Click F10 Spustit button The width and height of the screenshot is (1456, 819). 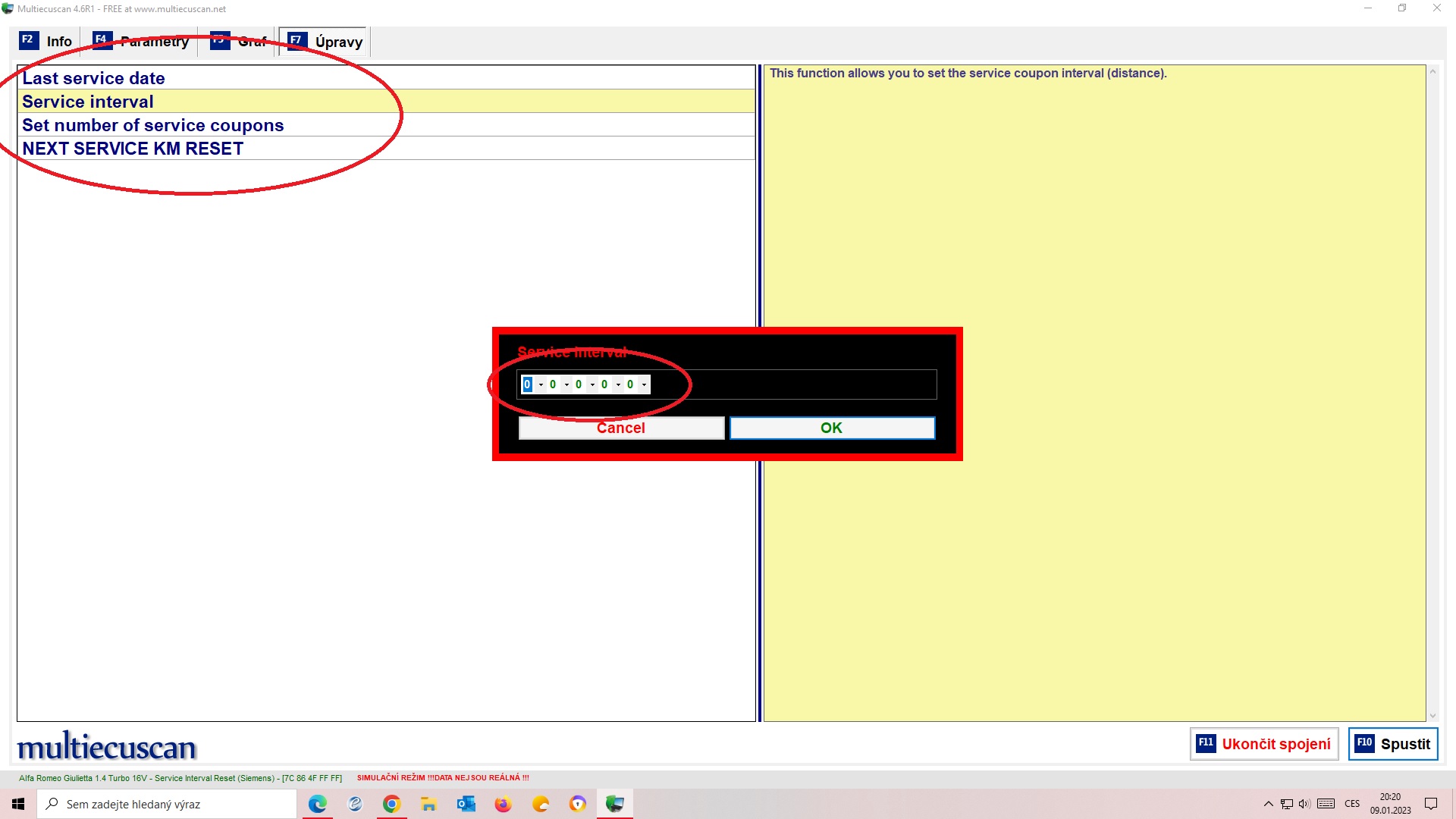pyautogui.click(x=1393, y=744)
